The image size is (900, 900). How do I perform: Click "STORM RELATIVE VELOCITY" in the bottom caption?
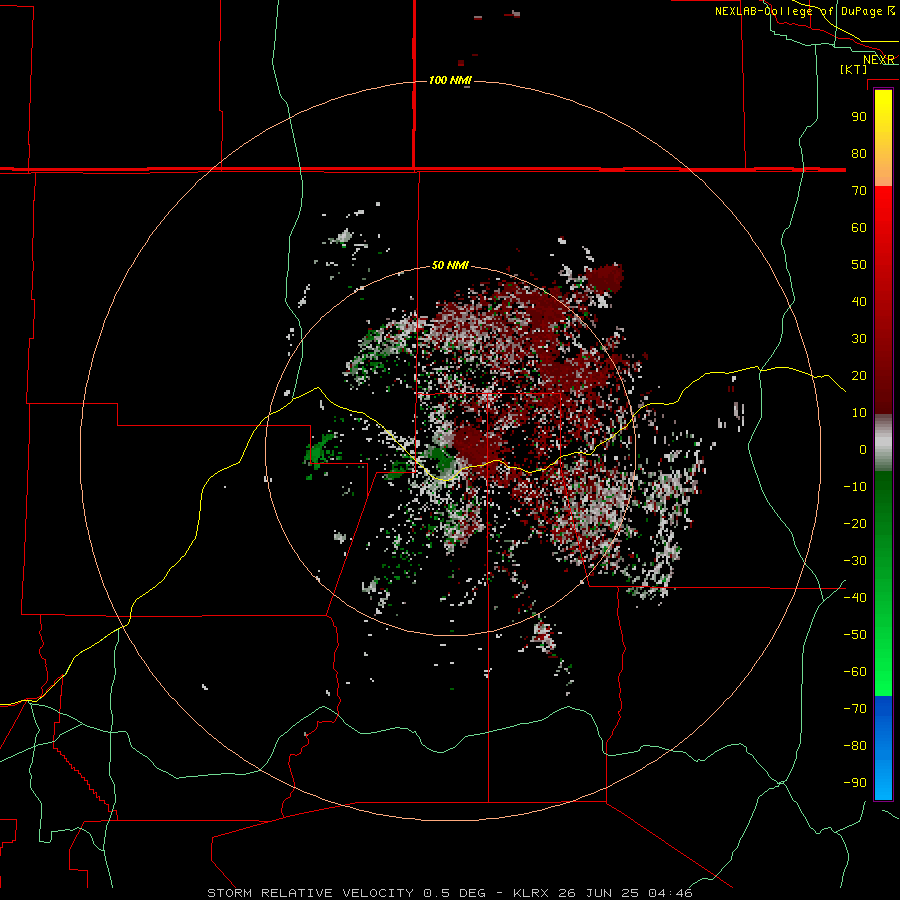click(310, 893)
